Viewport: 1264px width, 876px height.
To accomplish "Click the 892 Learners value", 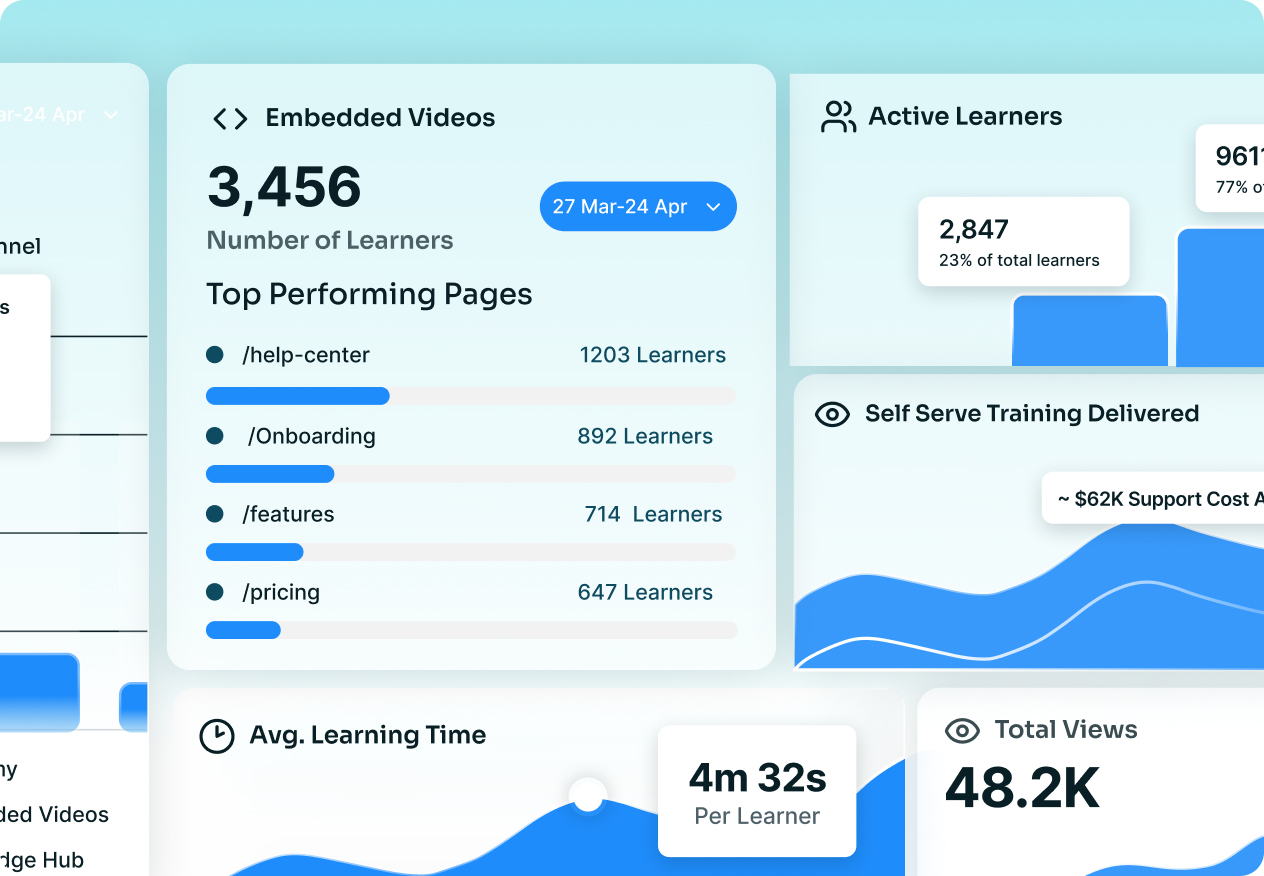I will pos(645,436).
